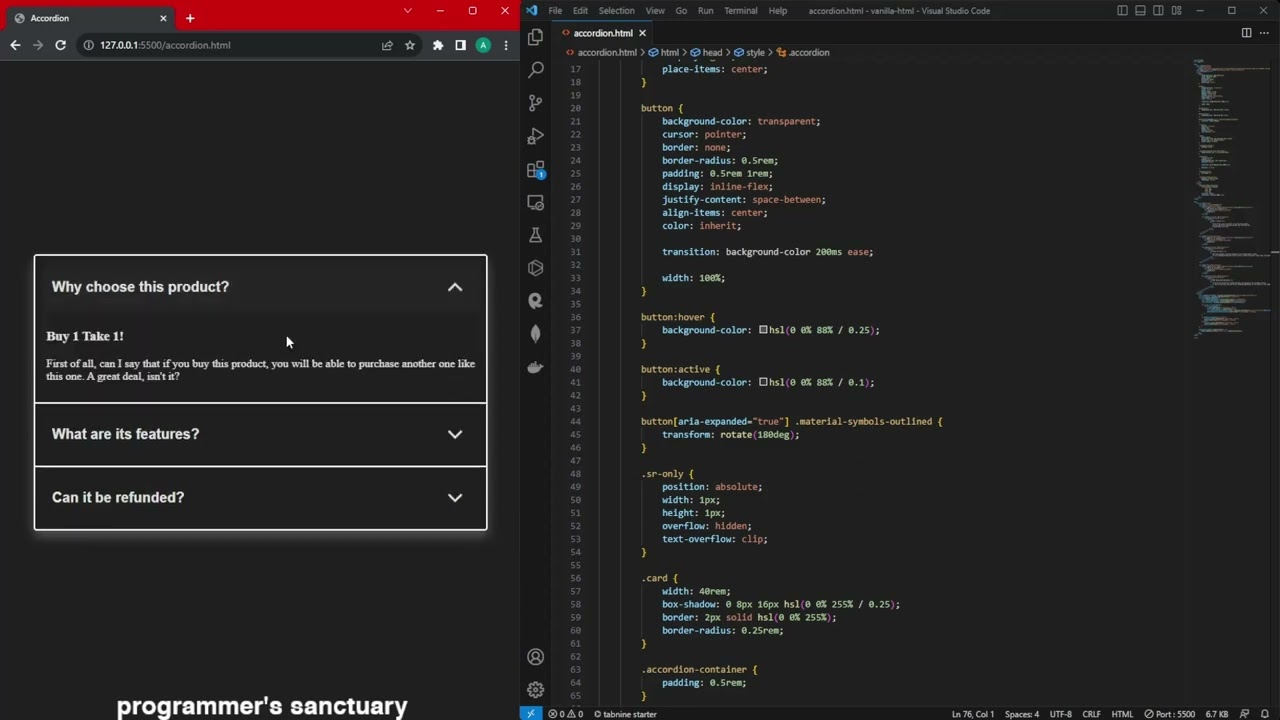Click tabnine starter in status bar

[626, 714]
